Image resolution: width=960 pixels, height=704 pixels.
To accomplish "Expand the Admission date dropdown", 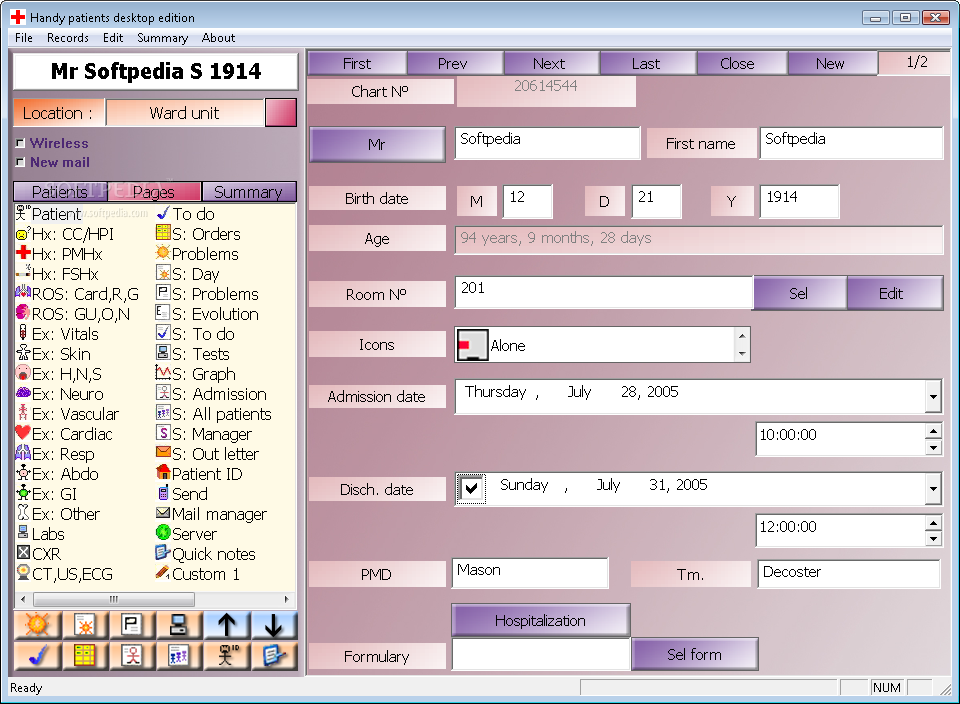I will tap(932, 397).
